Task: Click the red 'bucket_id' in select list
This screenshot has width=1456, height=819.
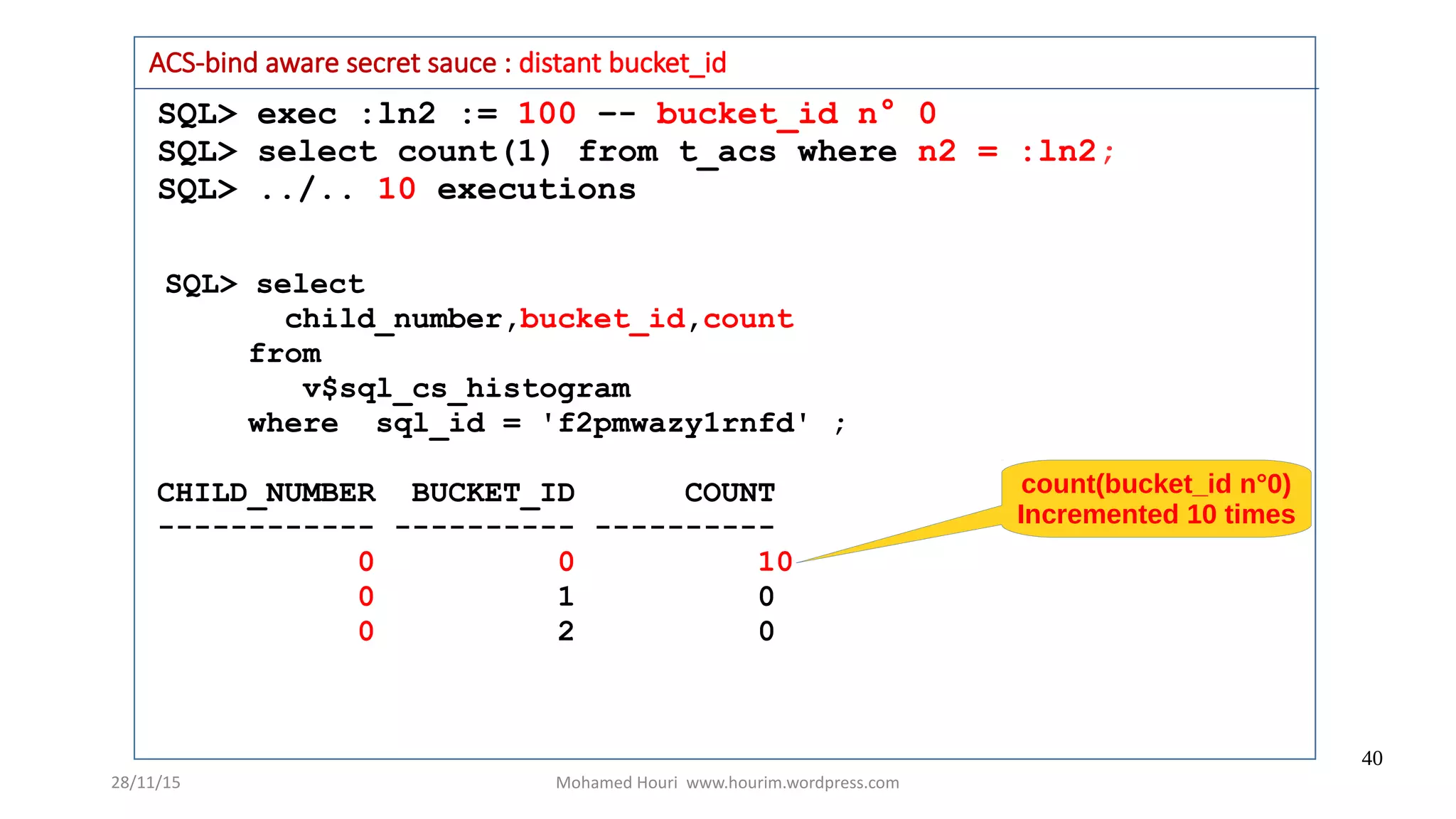Action: point(602,319)
